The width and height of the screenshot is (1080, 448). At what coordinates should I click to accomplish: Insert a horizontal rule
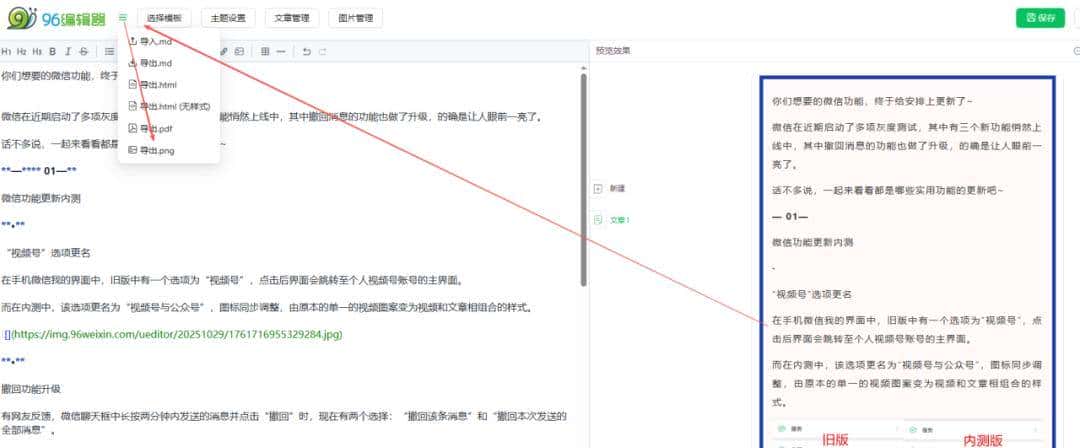point(280,52)
